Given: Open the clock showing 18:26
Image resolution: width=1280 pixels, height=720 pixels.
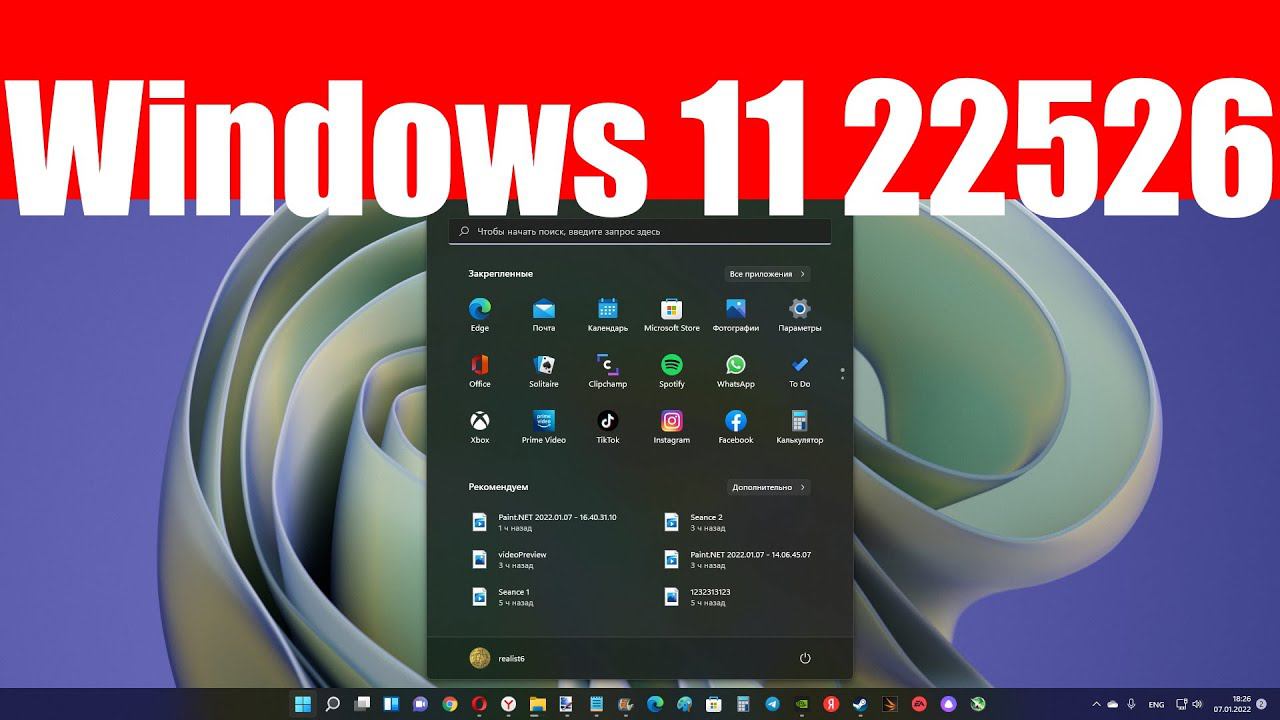Looking at the screenshot, I should [1233, 704].
